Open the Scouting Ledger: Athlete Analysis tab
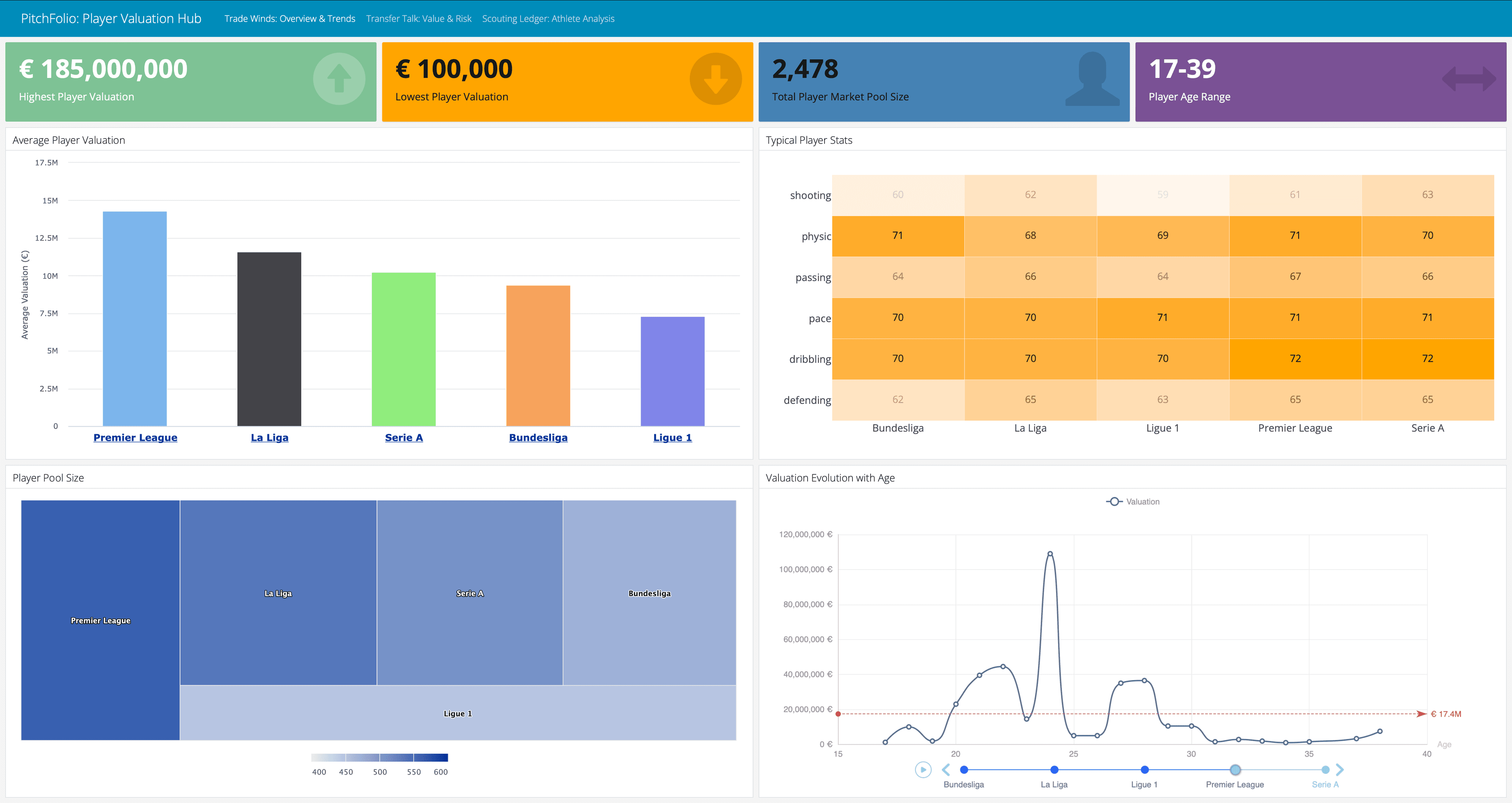Screen dimensions: 1512x803 click(548, 18)
